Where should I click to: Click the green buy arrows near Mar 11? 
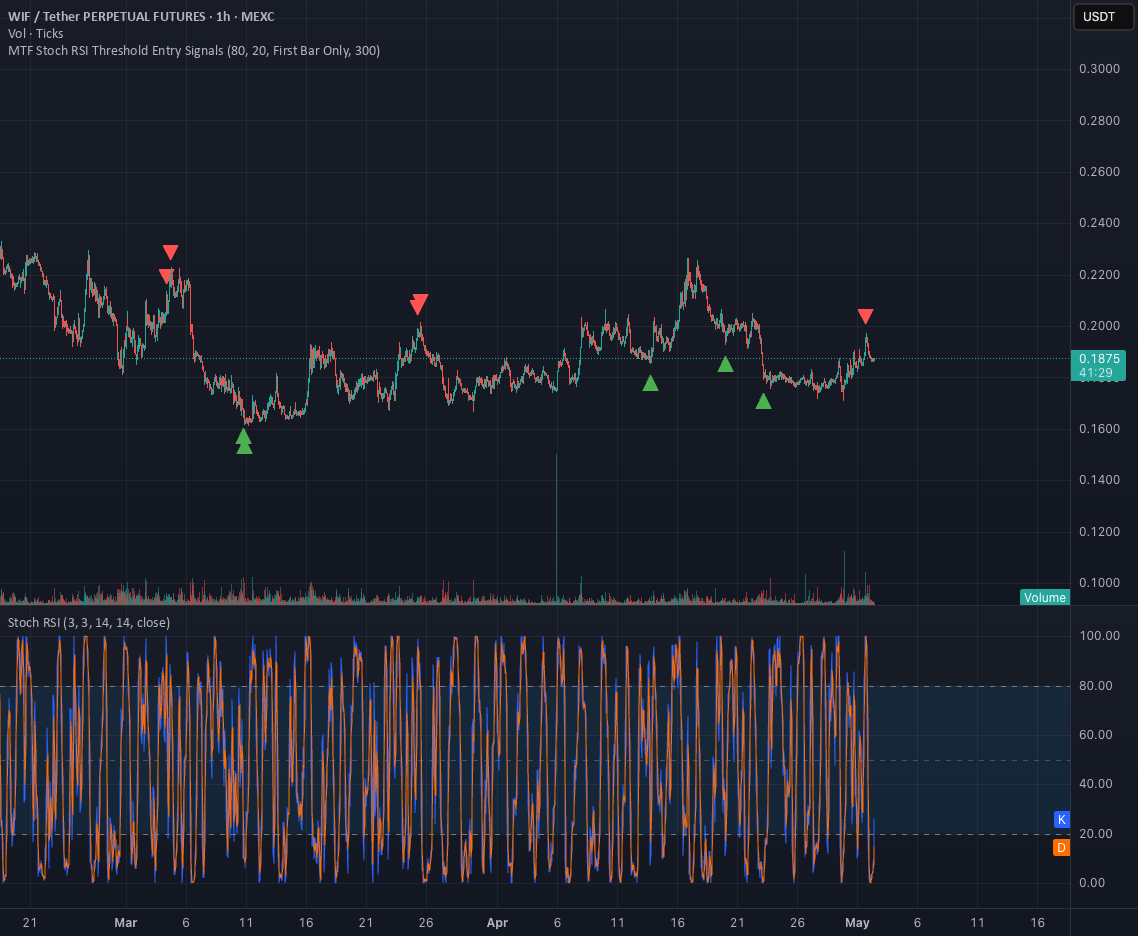click(244, 441)
